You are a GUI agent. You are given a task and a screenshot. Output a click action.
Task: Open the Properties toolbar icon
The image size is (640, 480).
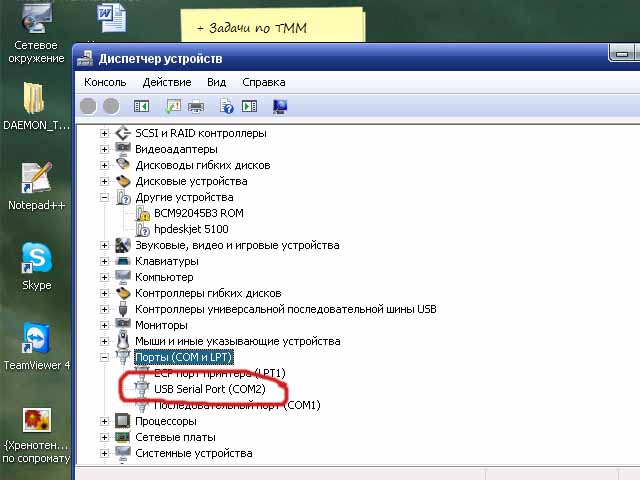173,107
